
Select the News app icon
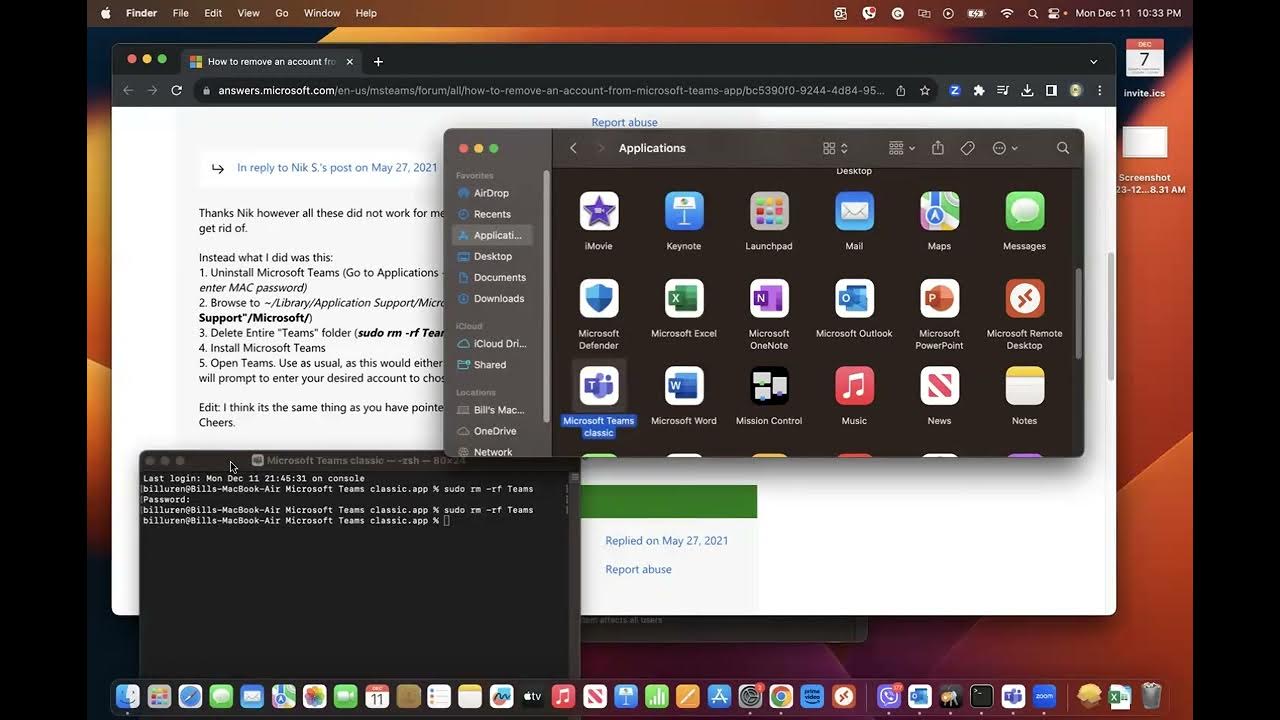[x=939, y=386]
